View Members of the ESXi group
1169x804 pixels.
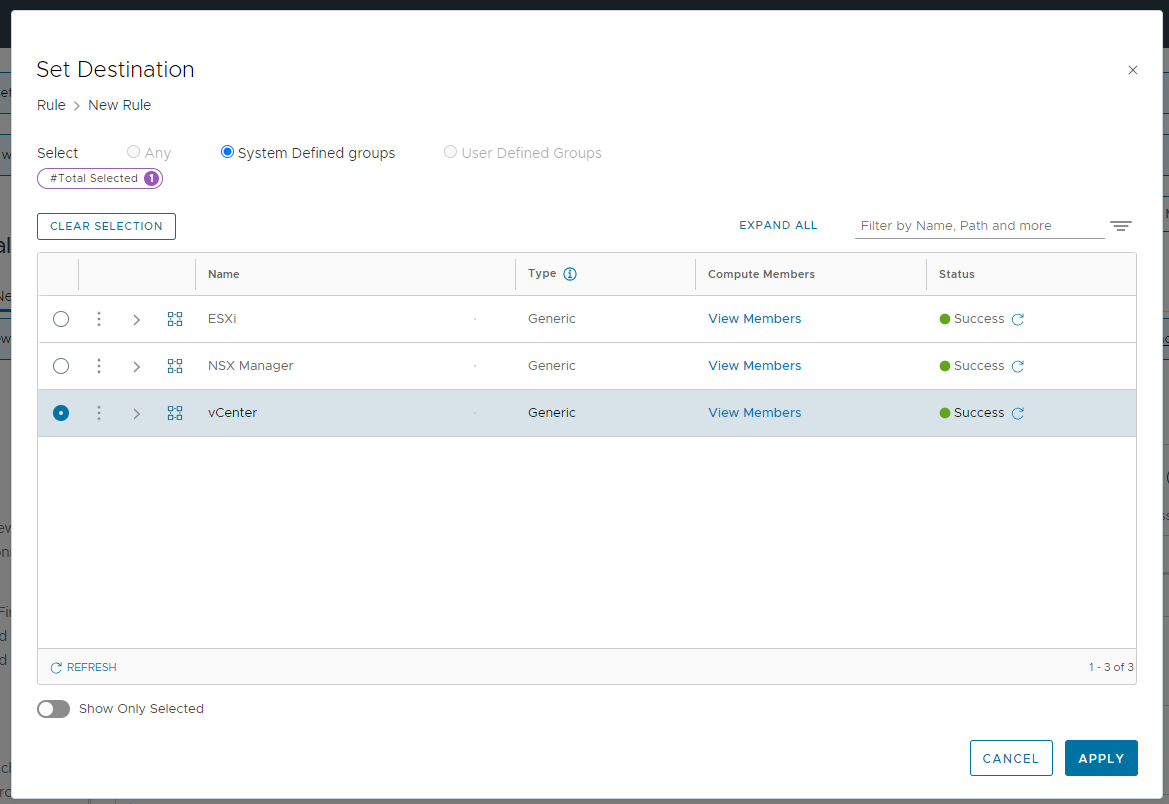click(x=754, y=319)
